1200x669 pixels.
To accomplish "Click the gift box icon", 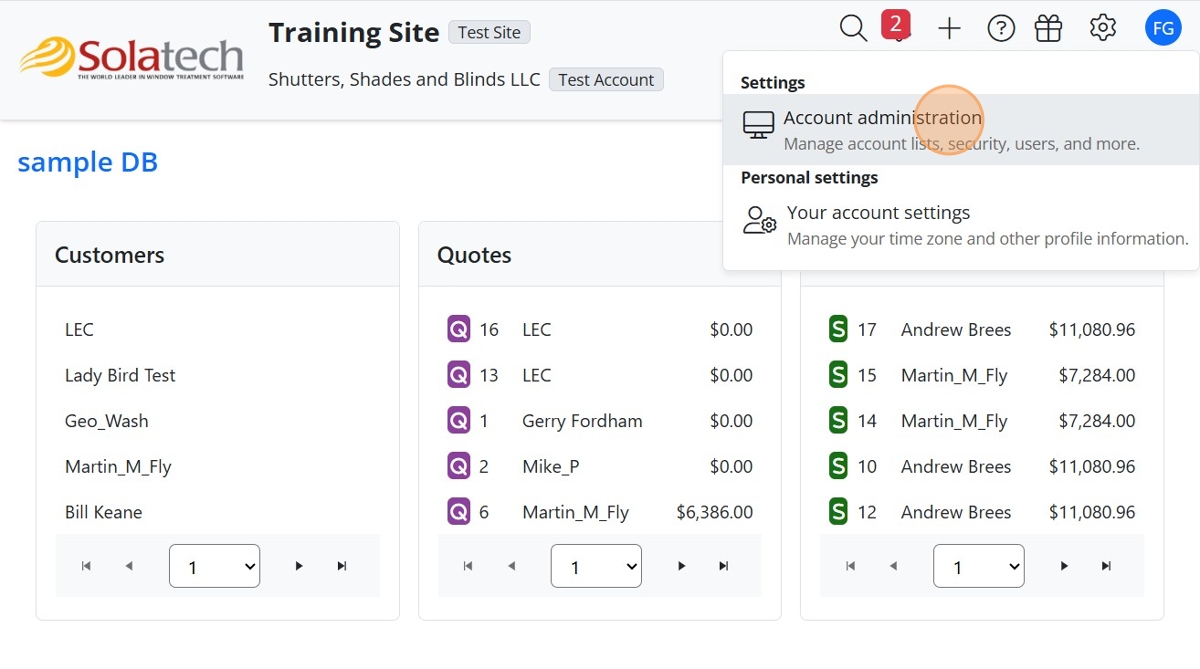I will point(1048,29).
